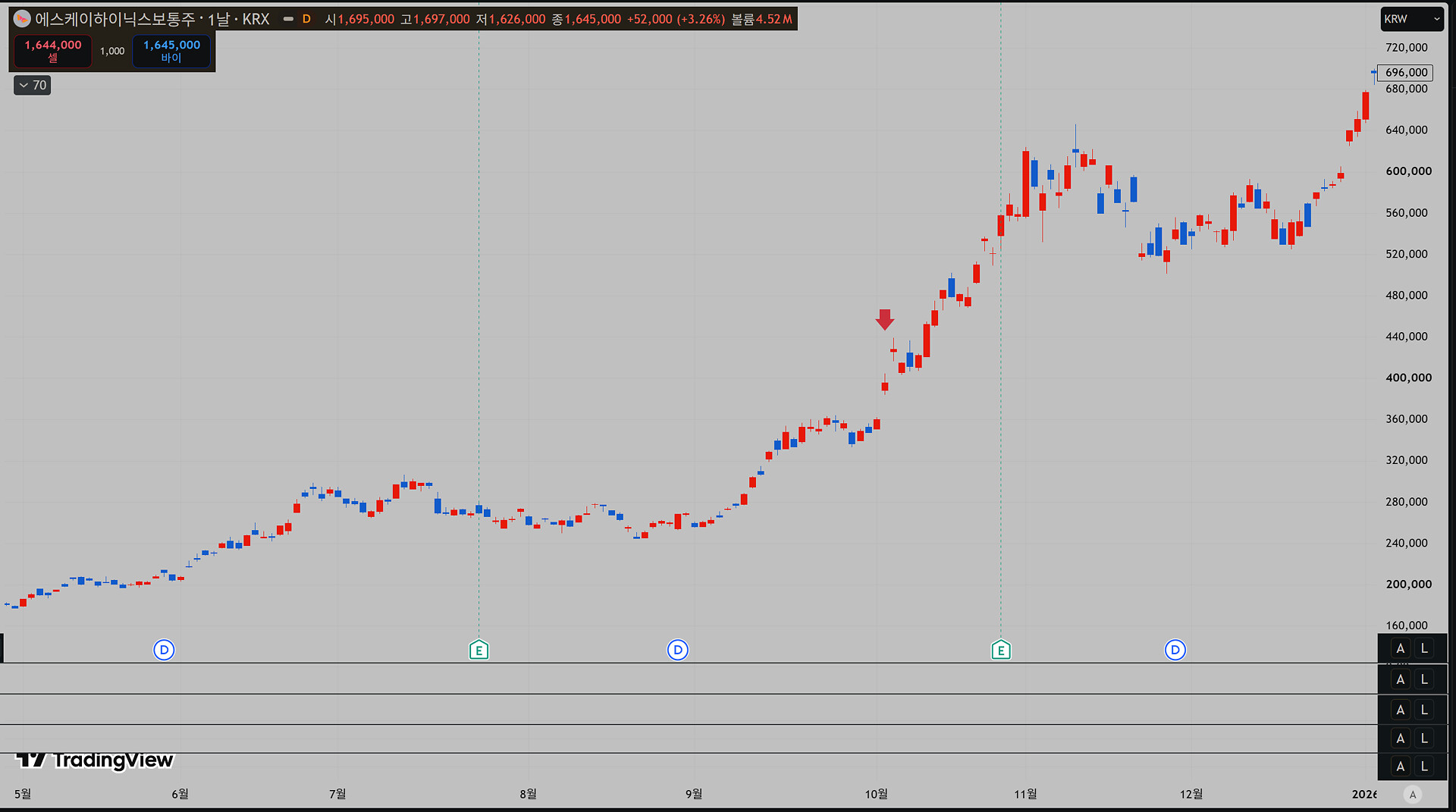
Task: Click the 480,000 price axis label
Action: [1407, 295]
